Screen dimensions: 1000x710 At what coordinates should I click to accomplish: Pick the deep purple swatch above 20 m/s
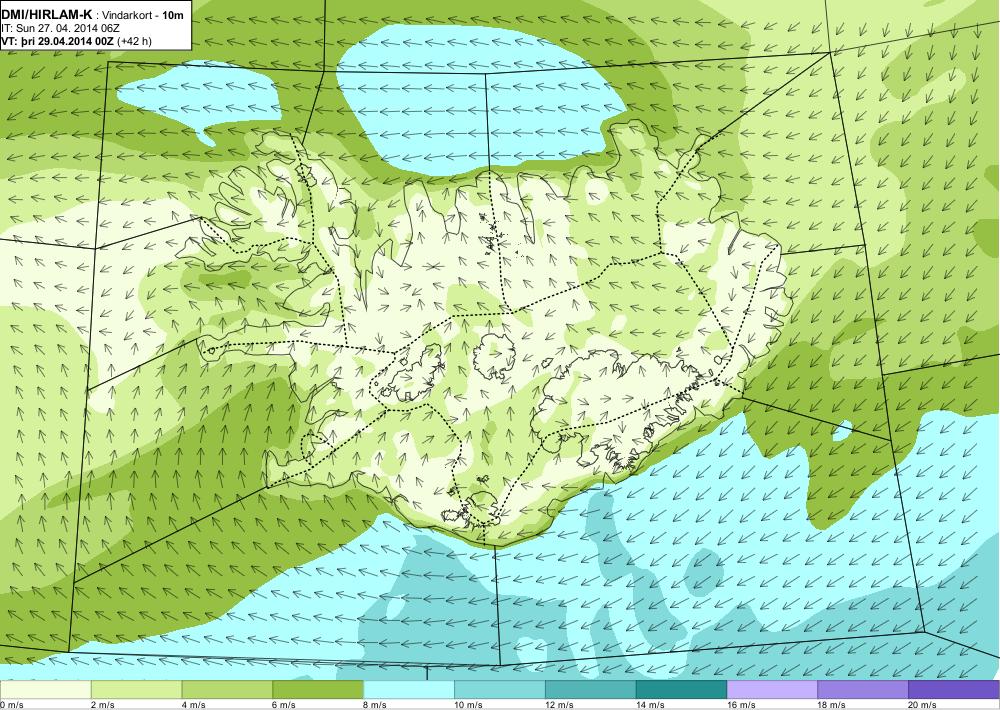954,690
